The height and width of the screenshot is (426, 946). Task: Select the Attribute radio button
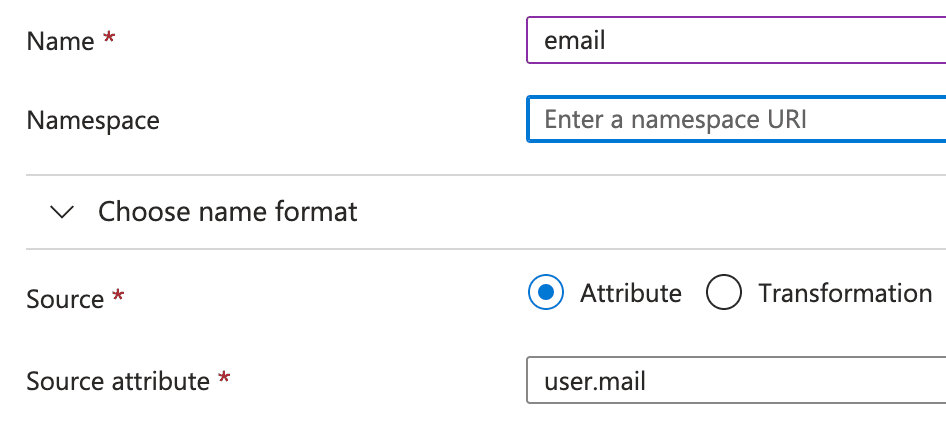(x=545, y=293)
